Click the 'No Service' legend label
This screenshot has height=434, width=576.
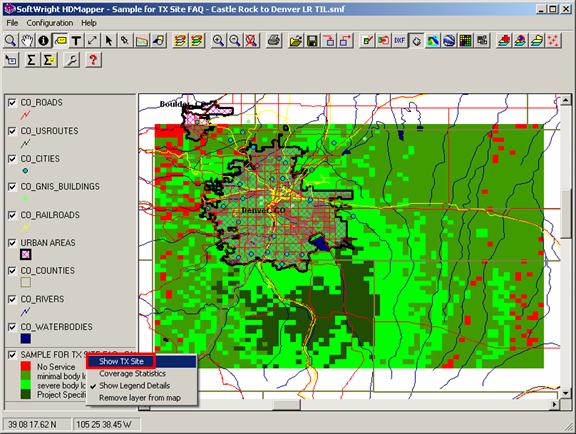coord(56,367)
